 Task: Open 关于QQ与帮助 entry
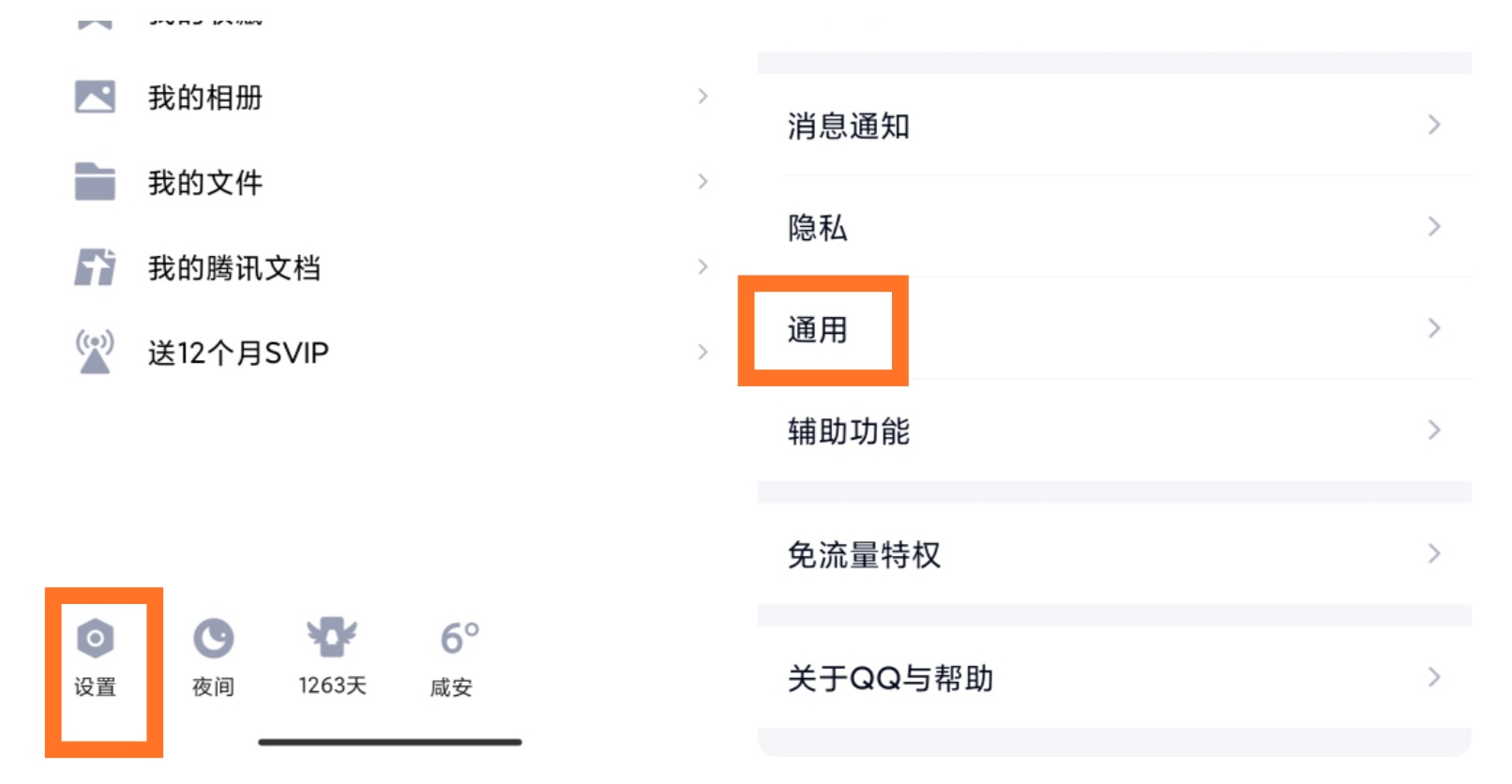coord(1114,677)
